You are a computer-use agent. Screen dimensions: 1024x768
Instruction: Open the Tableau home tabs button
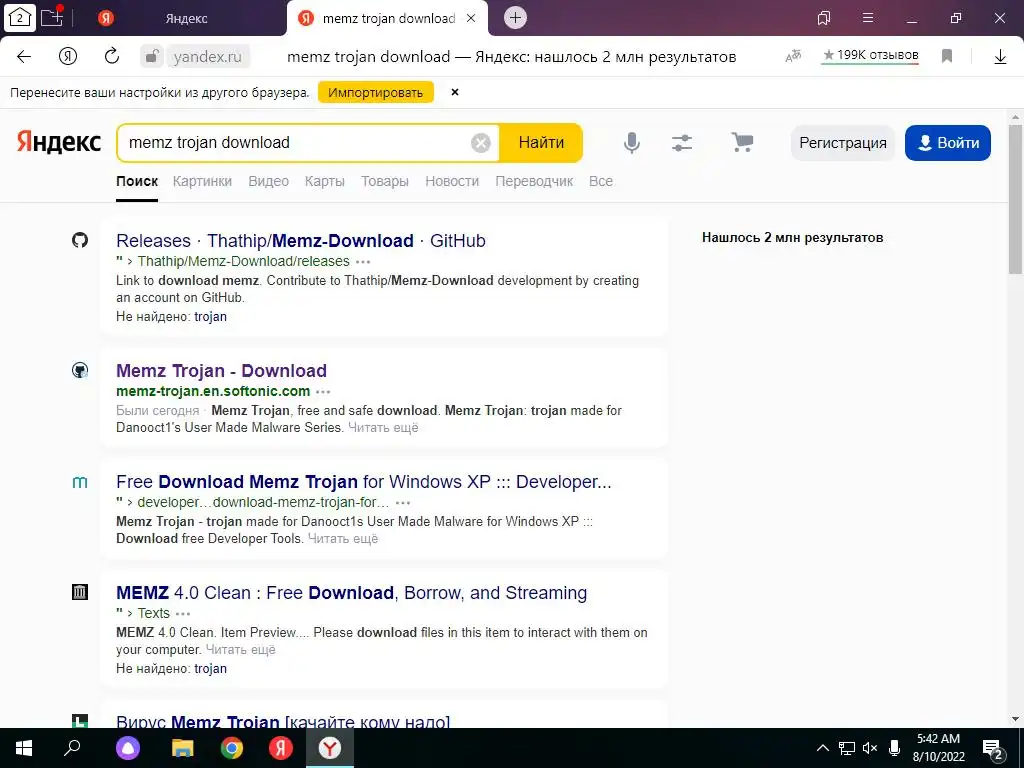(x=20, y=18)
